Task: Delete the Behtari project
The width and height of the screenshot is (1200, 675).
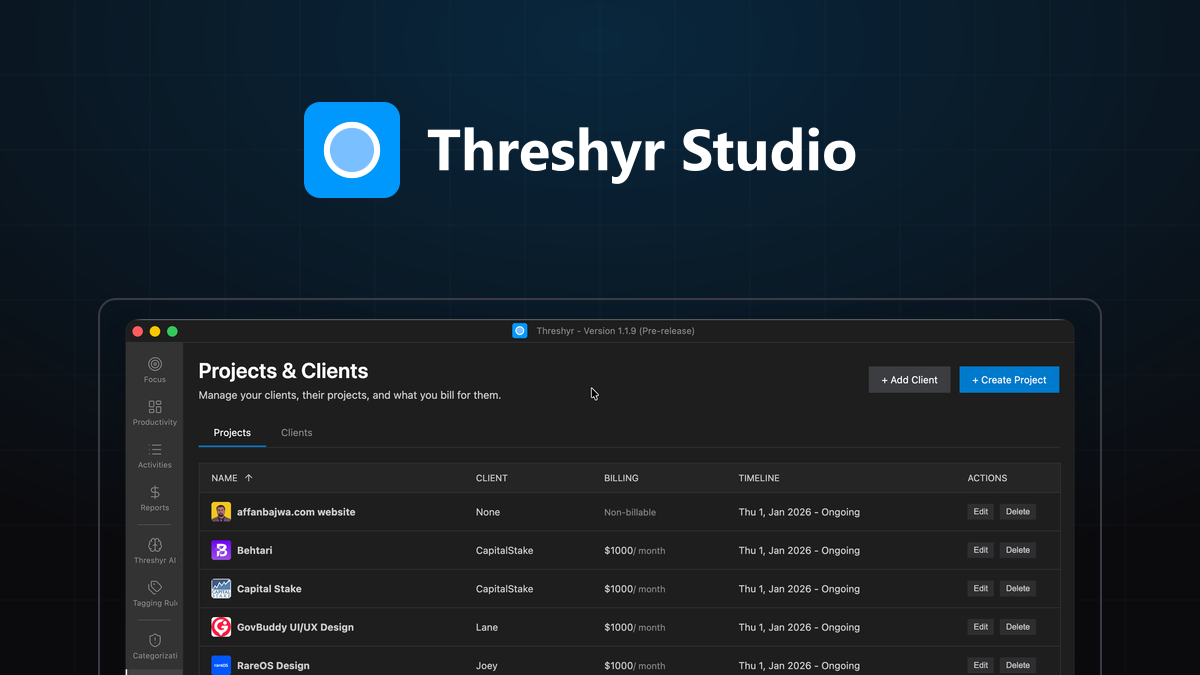Action: coord(1018,550)
